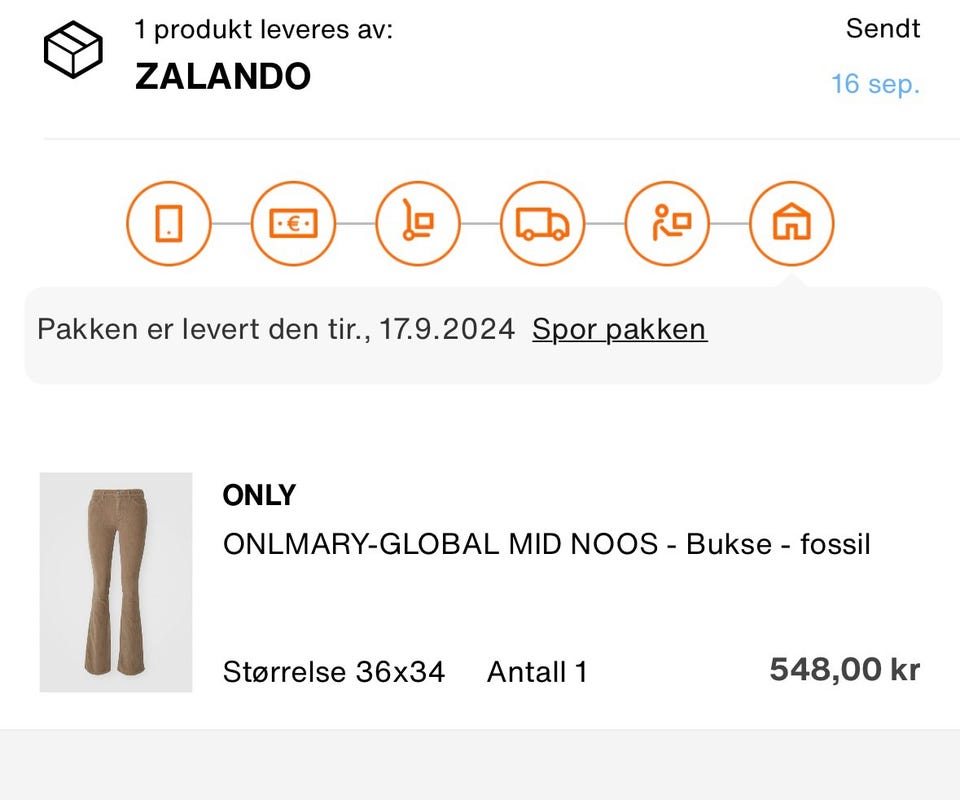Select the courier out-for-delivery icon
Image resolution: width=960 pixels, height=800 pixels.
tap(667, 224)
